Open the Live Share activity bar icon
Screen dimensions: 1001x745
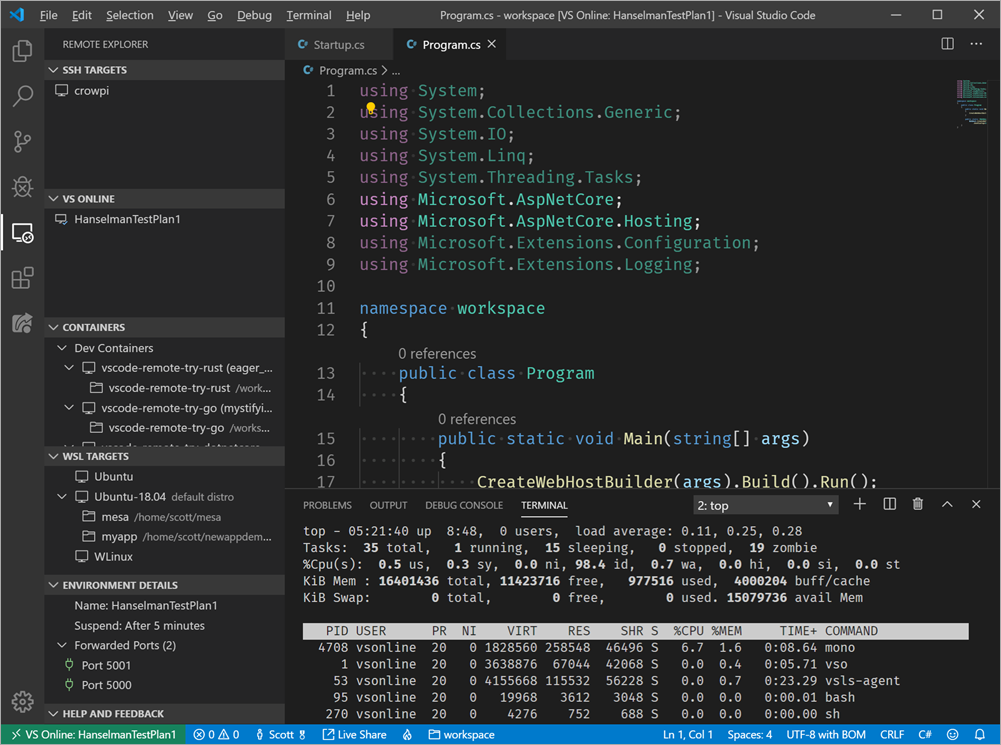tap(22, 323)
